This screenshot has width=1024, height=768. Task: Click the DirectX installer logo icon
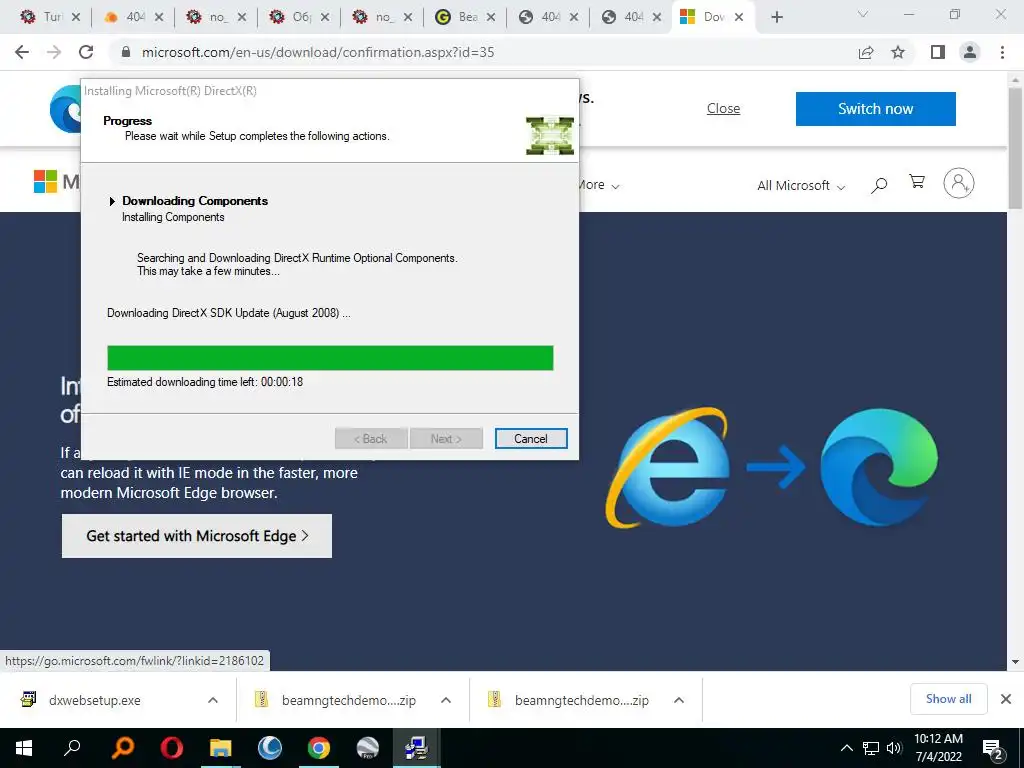(x=550, y=136)
